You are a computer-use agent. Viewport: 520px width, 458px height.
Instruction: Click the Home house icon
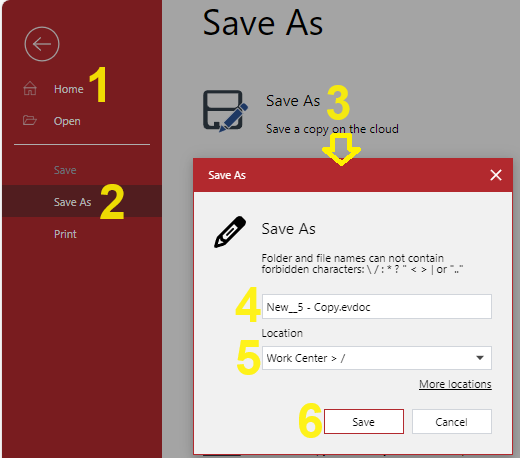pyautogui.click(x=30, y=89)
